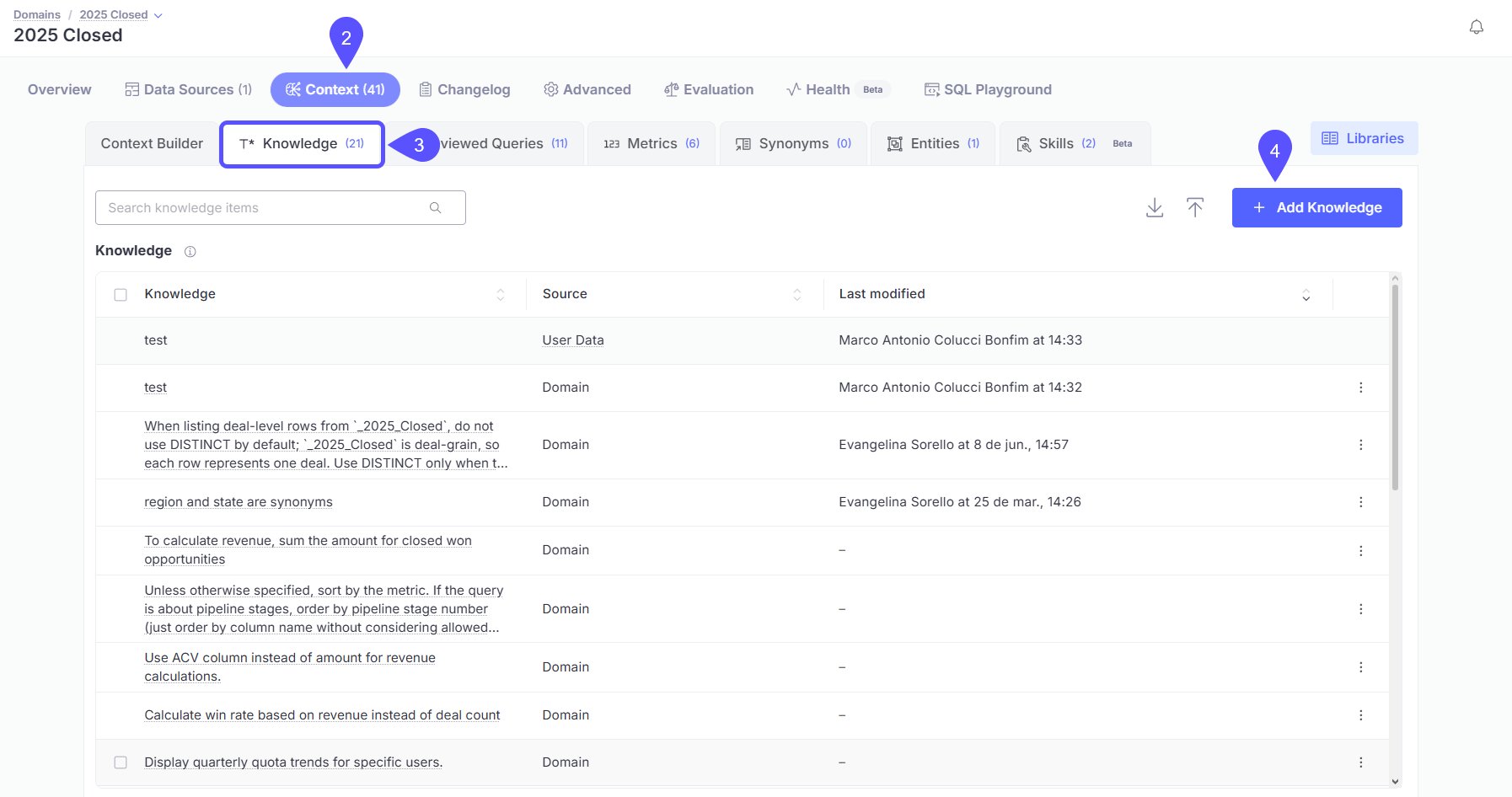This screenshot has width=1512, height=797.
Task: Open the 'When listing deal-level rows' knowledge item
Action: click(326, 445)
